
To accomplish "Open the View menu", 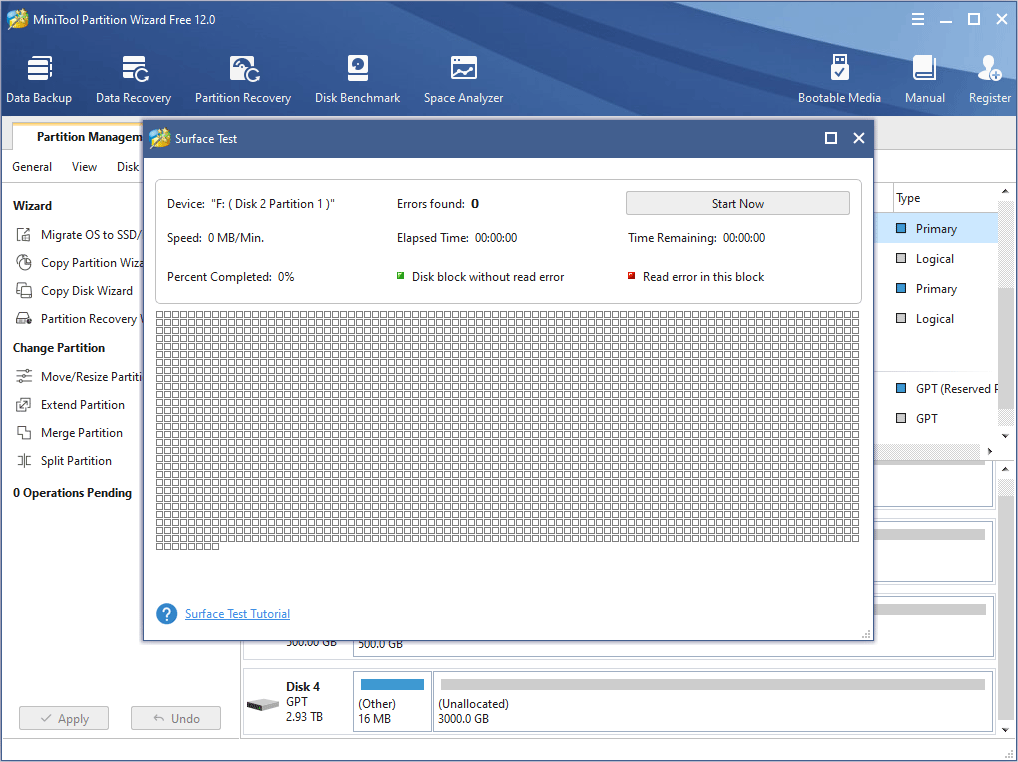I will 84,167.
